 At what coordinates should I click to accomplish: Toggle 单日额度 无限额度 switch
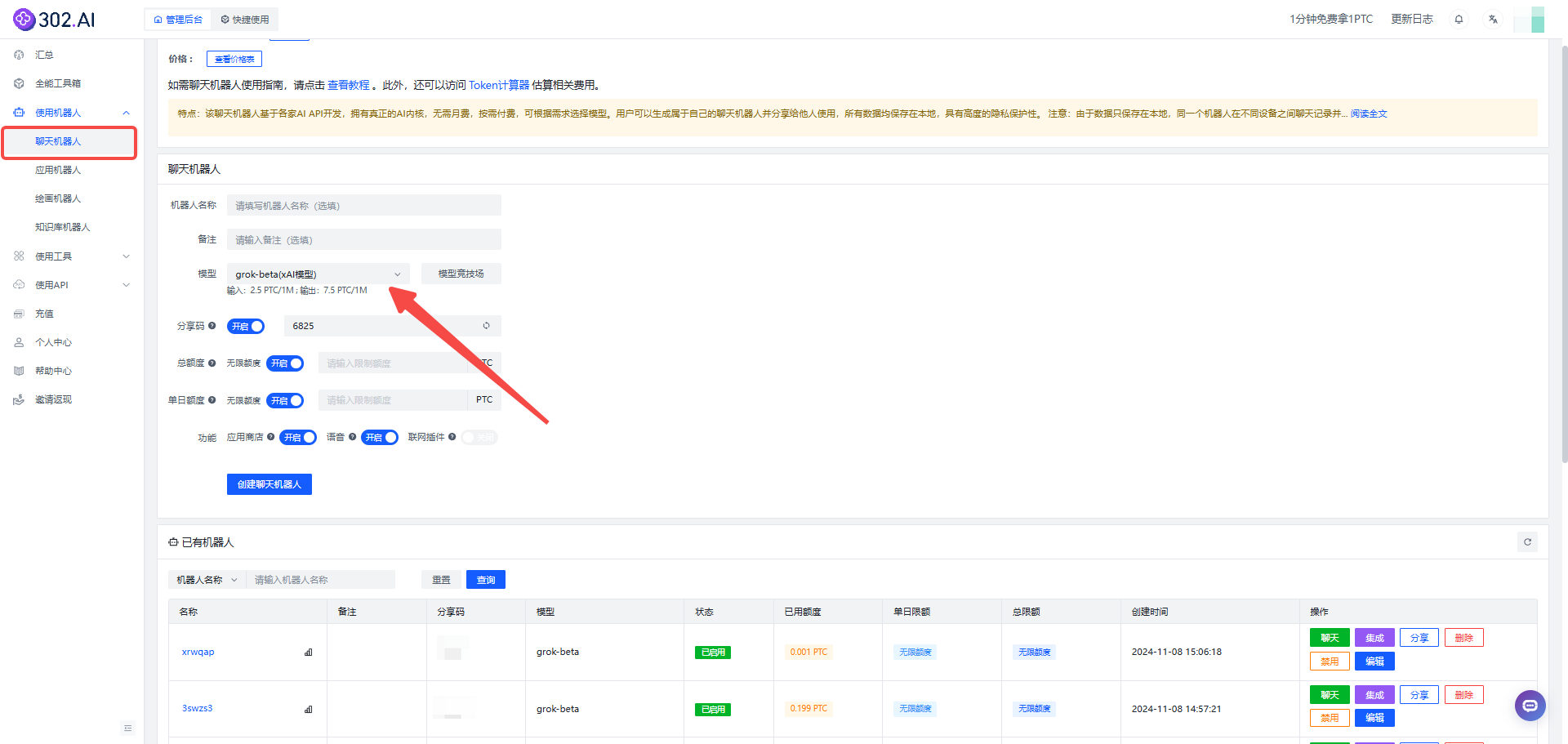(285, 400)
